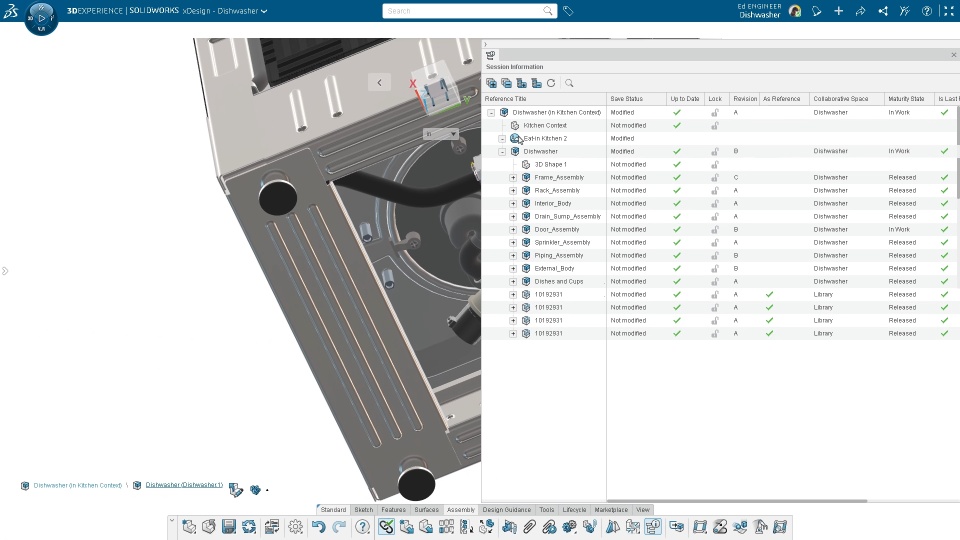The width and height of the screenshot is (960, 540).
Task: Expand the Drain_Sump_Assembly node
Action: tap(513, 217)
